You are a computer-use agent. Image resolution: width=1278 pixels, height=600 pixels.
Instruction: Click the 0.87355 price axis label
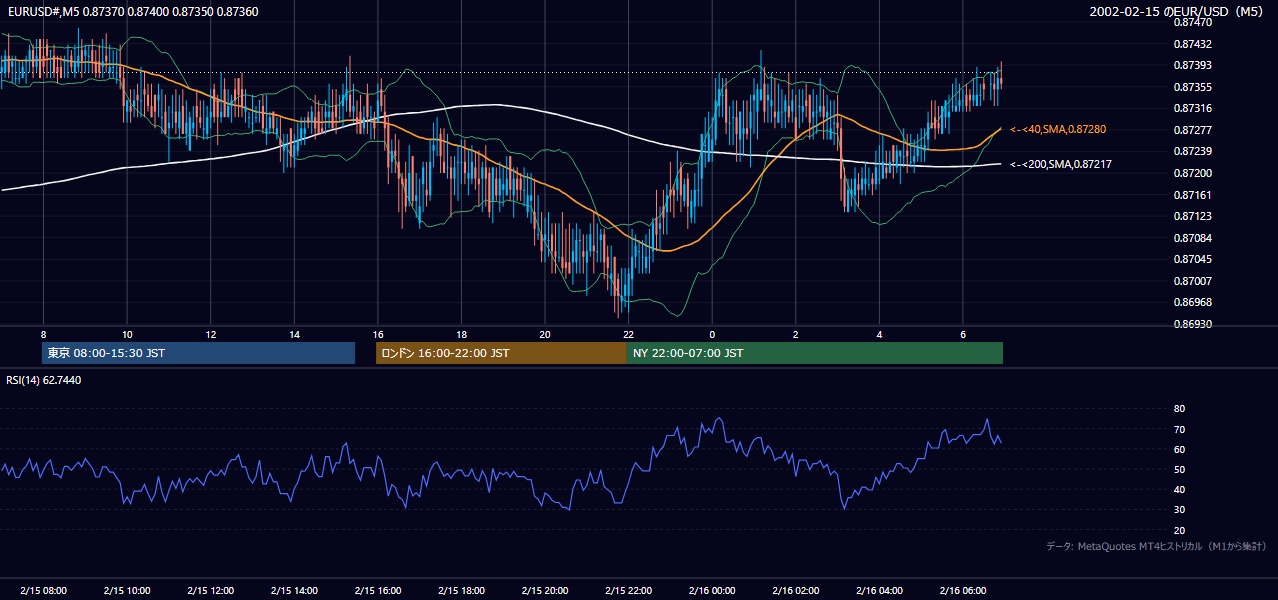(x=1192, y=87)
